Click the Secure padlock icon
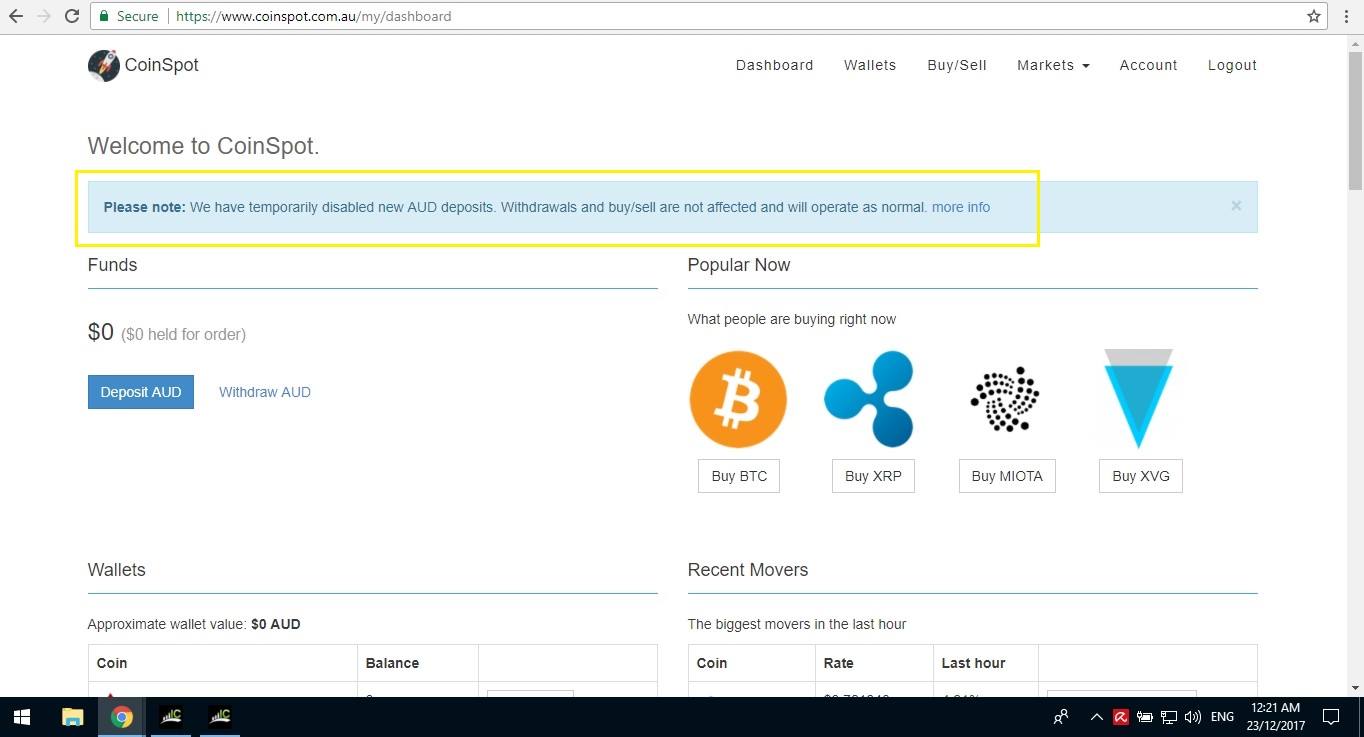This screenshot has width=1364, height=737. (104, 16)
